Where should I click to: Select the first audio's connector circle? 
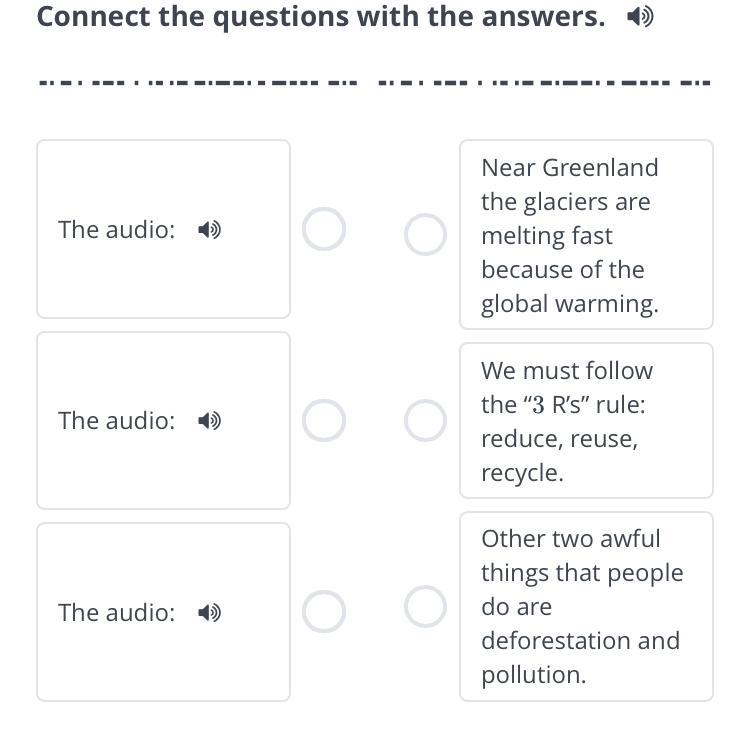[x=324, y=230]
